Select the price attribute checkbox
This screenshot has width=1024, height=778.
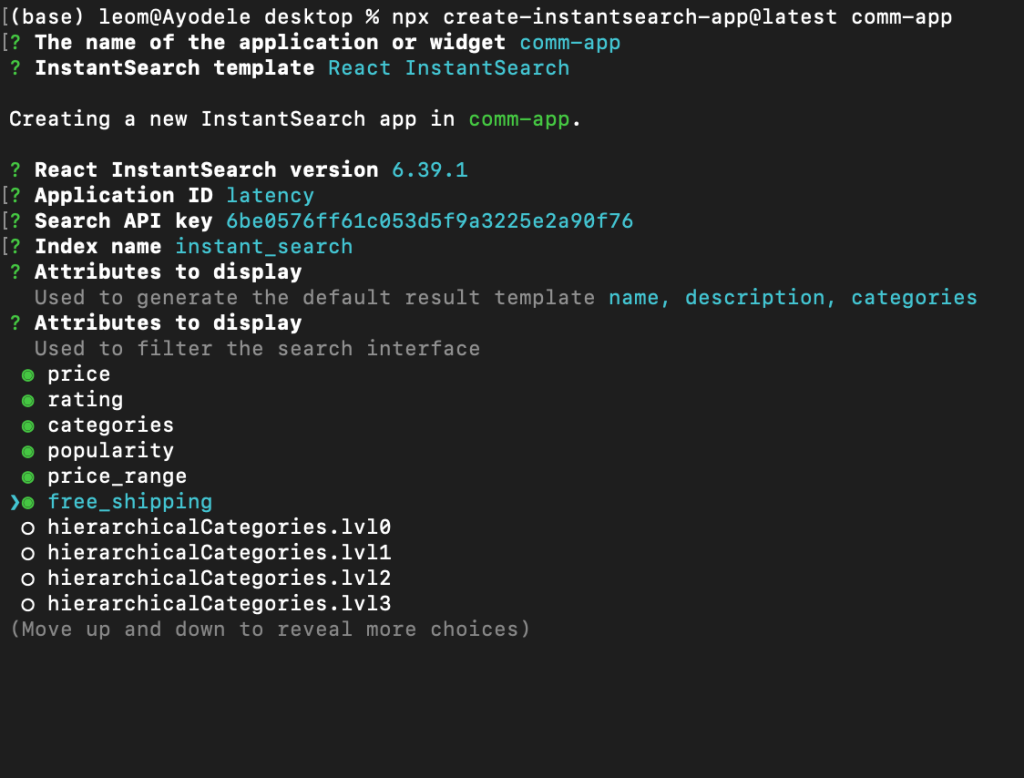click(78, 374)
